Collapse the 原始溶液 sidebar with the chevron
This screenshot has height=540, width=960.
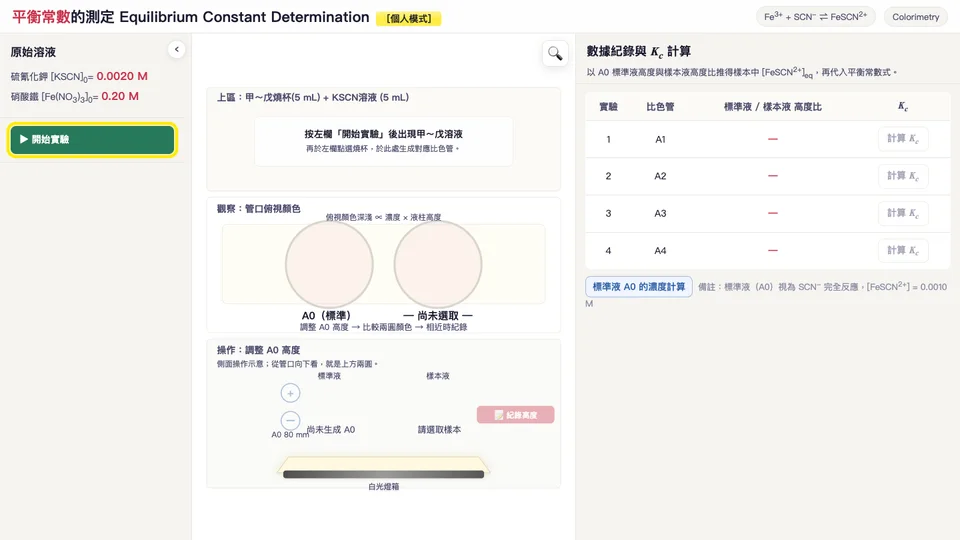tap(176, 50)
